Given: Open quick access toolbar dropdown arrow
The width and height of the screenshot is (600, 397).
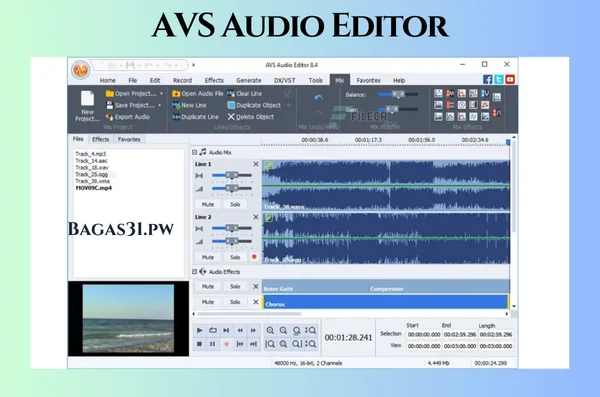Looking at the screenshot, I should click(x=194, y=65).
